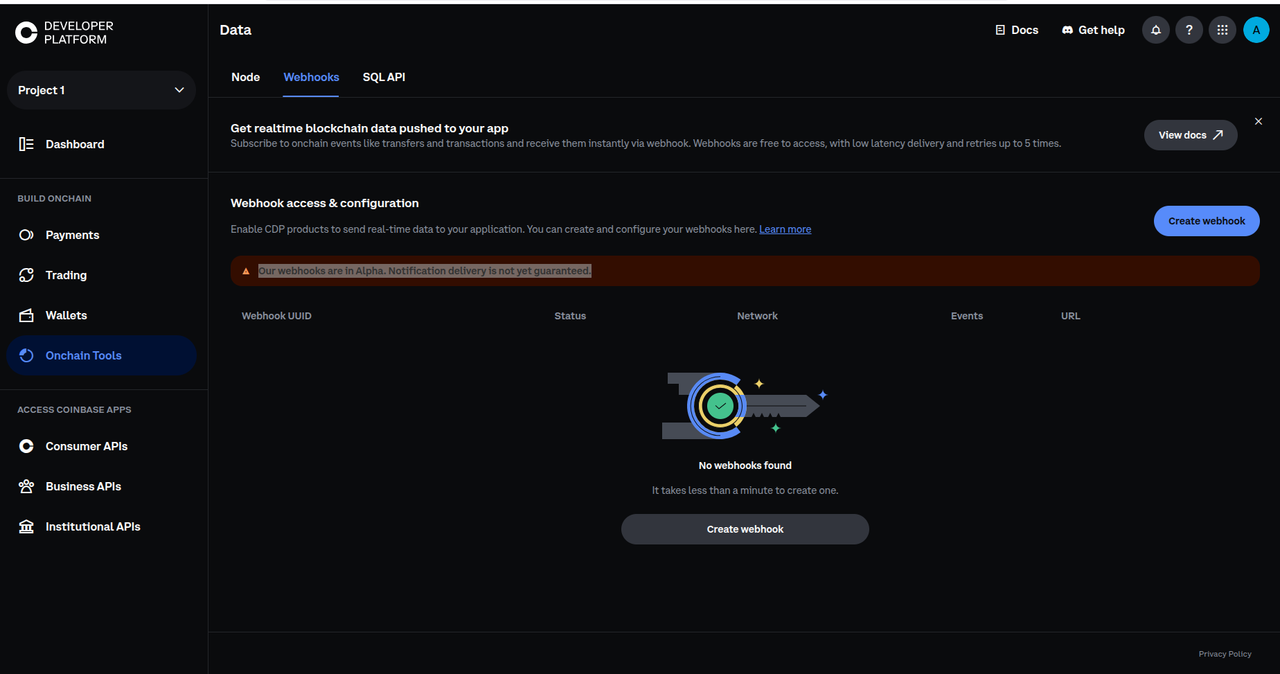
Task: Click the View docs button
Action: coord(1191,135)
